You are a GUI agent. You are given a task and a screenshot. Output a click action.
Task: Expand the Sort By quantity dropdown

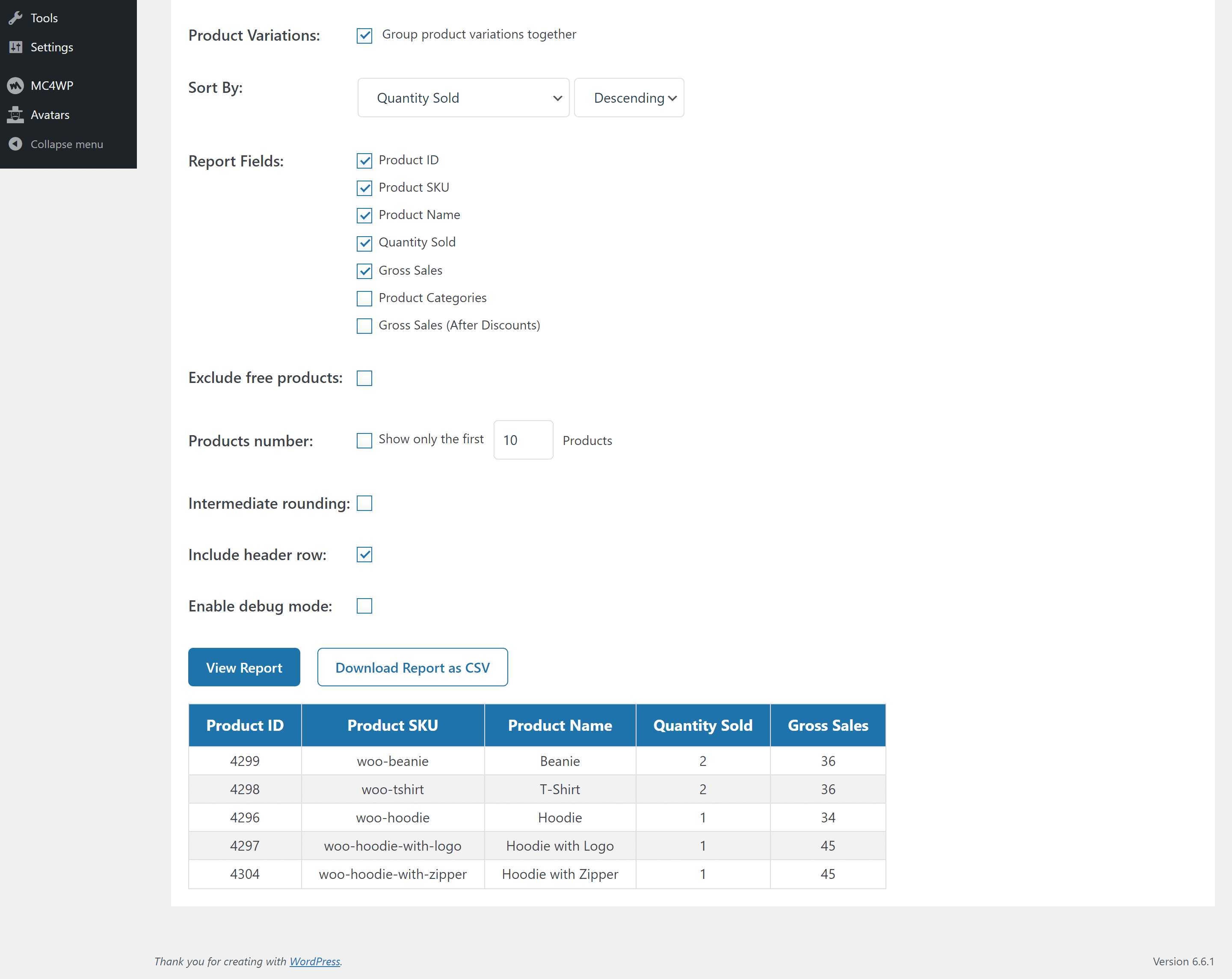click(463, 97)
